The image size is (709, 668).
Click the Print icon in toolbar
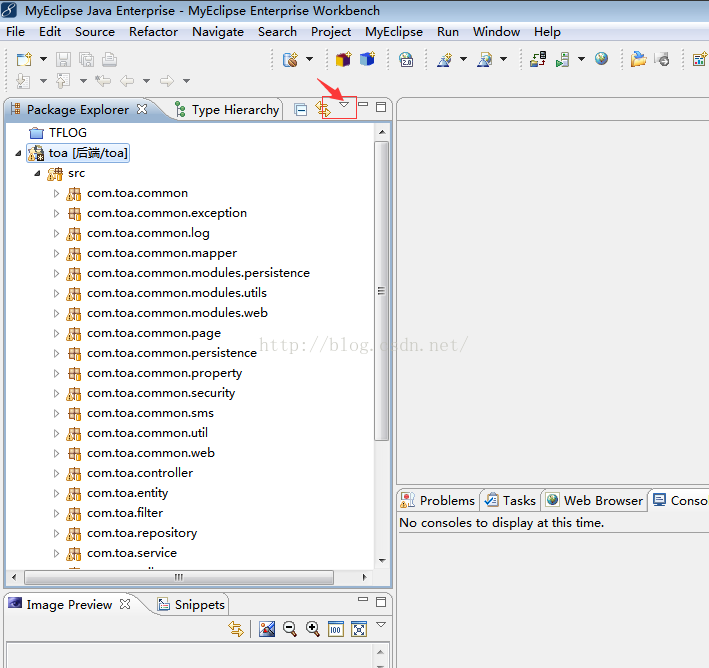(x=109, y=60)
